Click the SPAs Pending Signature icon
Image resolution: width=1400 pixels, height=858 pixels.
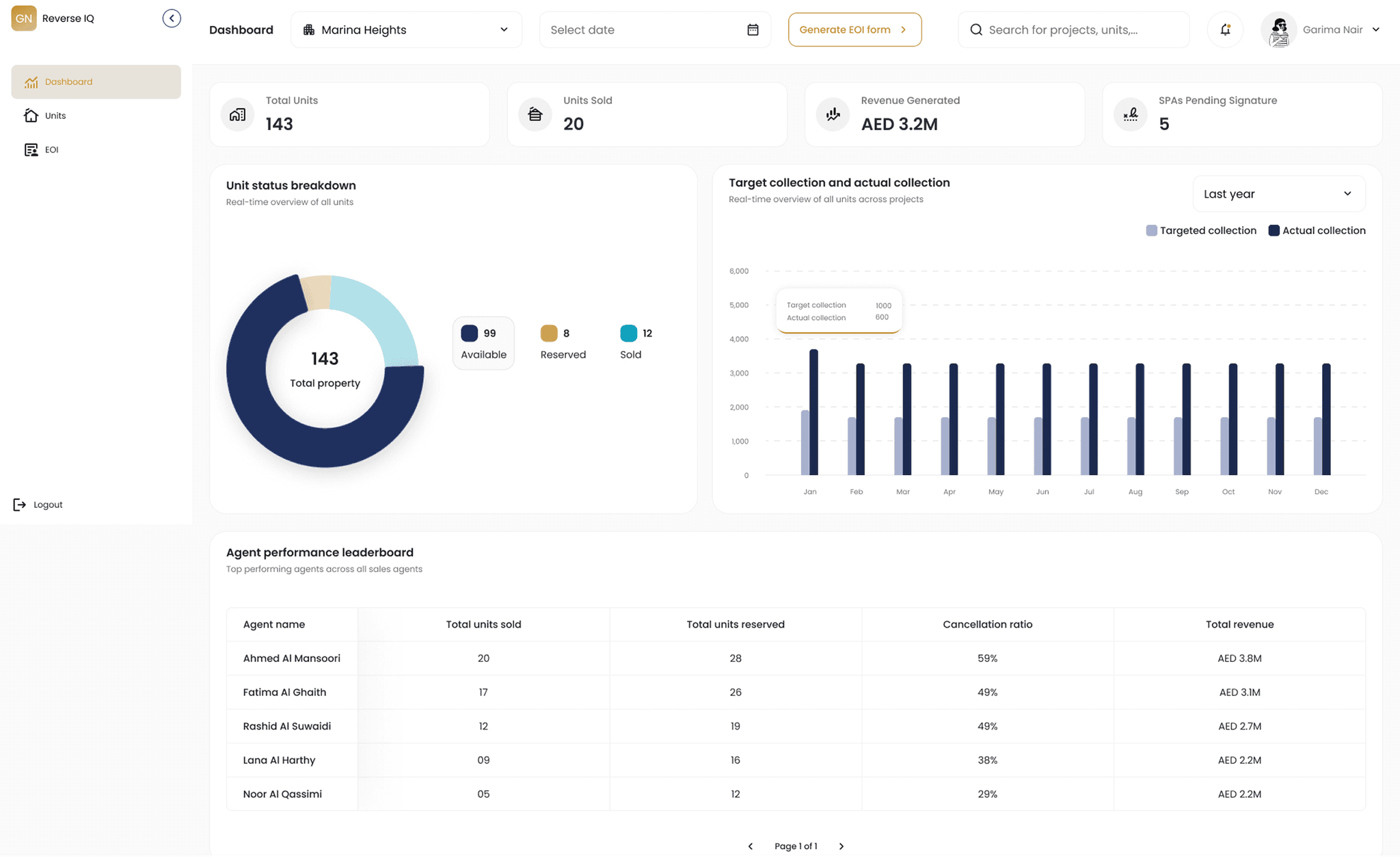(1131, 114)
